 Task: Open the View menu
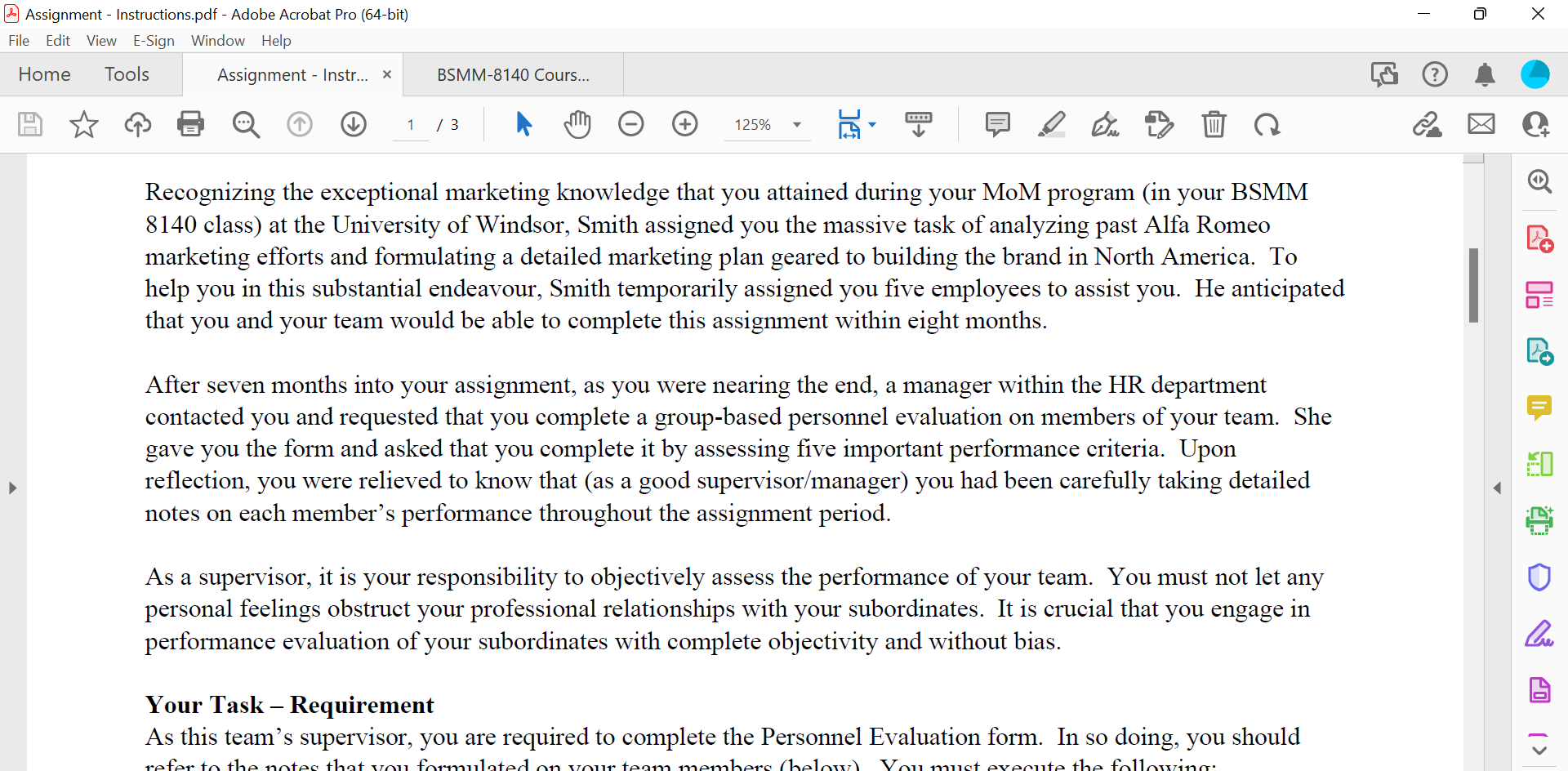click(x=101, y=41)
